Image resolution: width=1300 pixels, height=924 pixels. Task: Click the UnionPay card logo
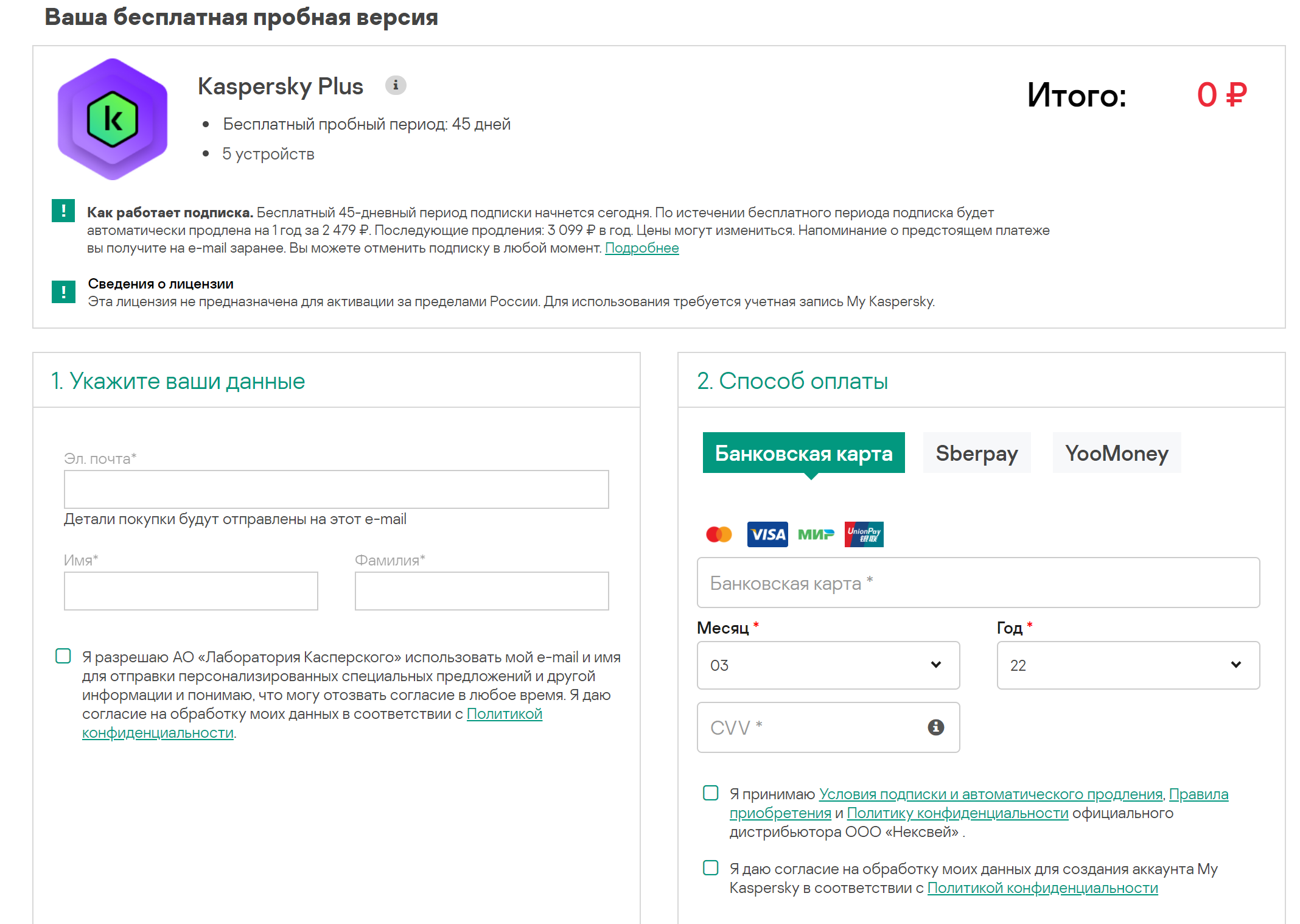(x=864, y=534)
